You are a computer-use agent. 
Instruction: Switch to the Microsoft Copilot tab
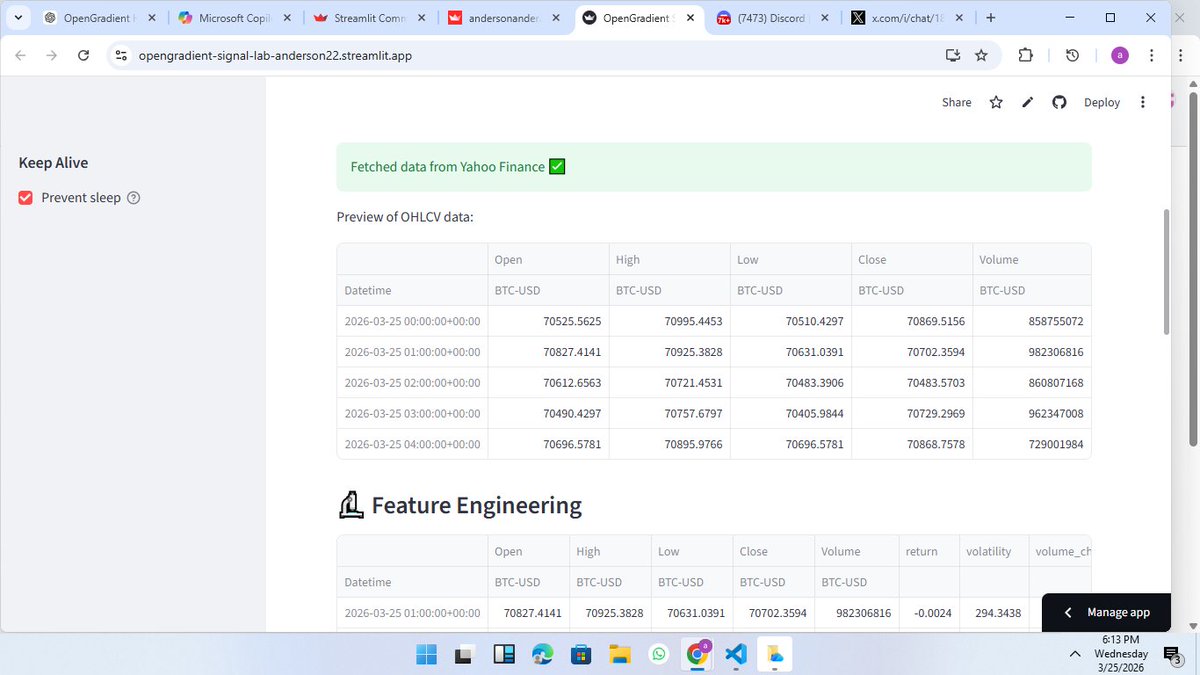(234, 18)
